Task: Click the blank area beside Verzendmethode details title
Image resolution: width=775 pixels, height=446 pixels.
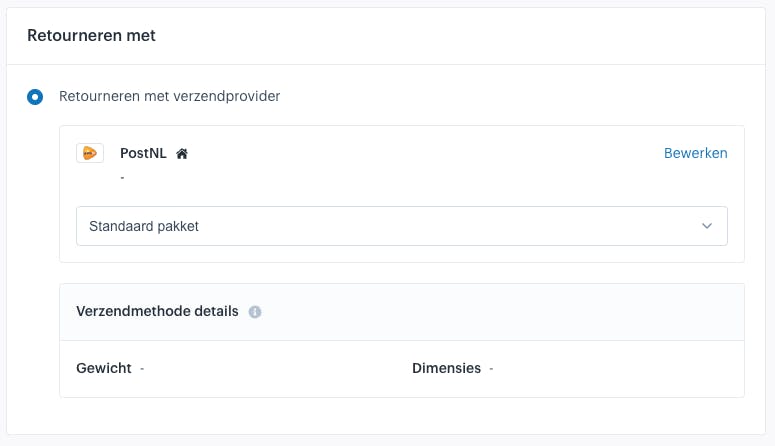Action: point(494,312)
